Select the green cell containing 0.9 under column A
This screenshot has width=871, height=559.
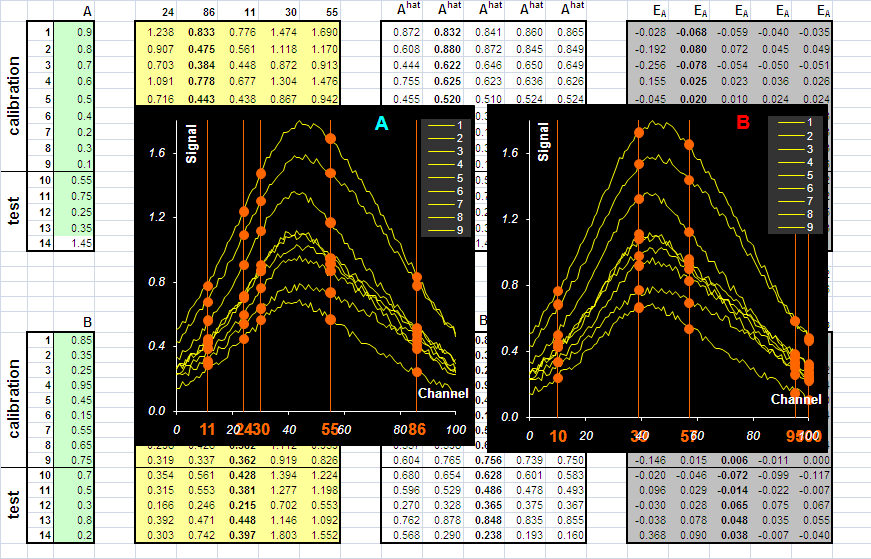click(74, 32)
